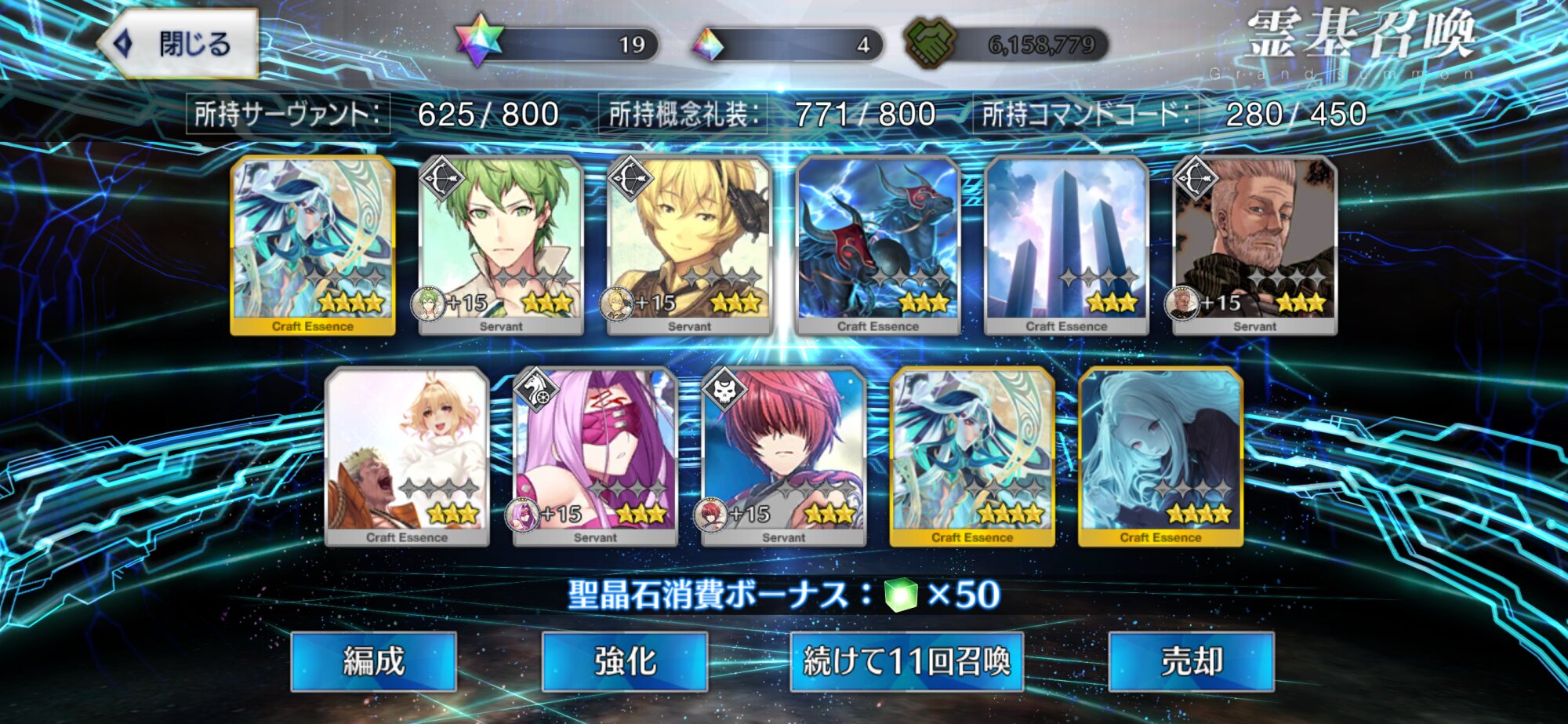Select the blue bull Craft Essence card
The height and width of the screenshot is (724, 1568).
click(878, 246)
